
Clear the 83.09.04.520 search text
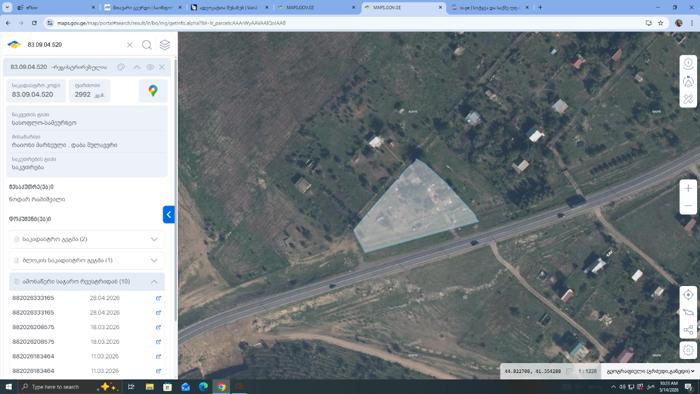[x=129, y=45]
